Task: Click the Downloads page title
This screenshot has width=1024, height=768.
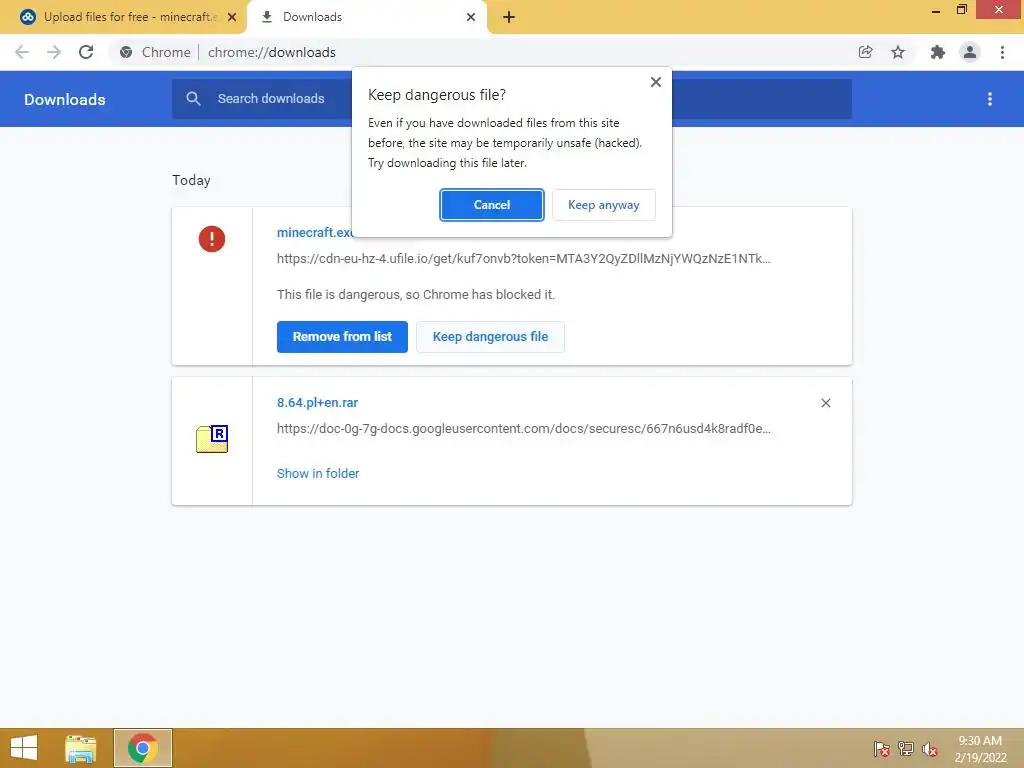Action: click(x=65, y=99)
